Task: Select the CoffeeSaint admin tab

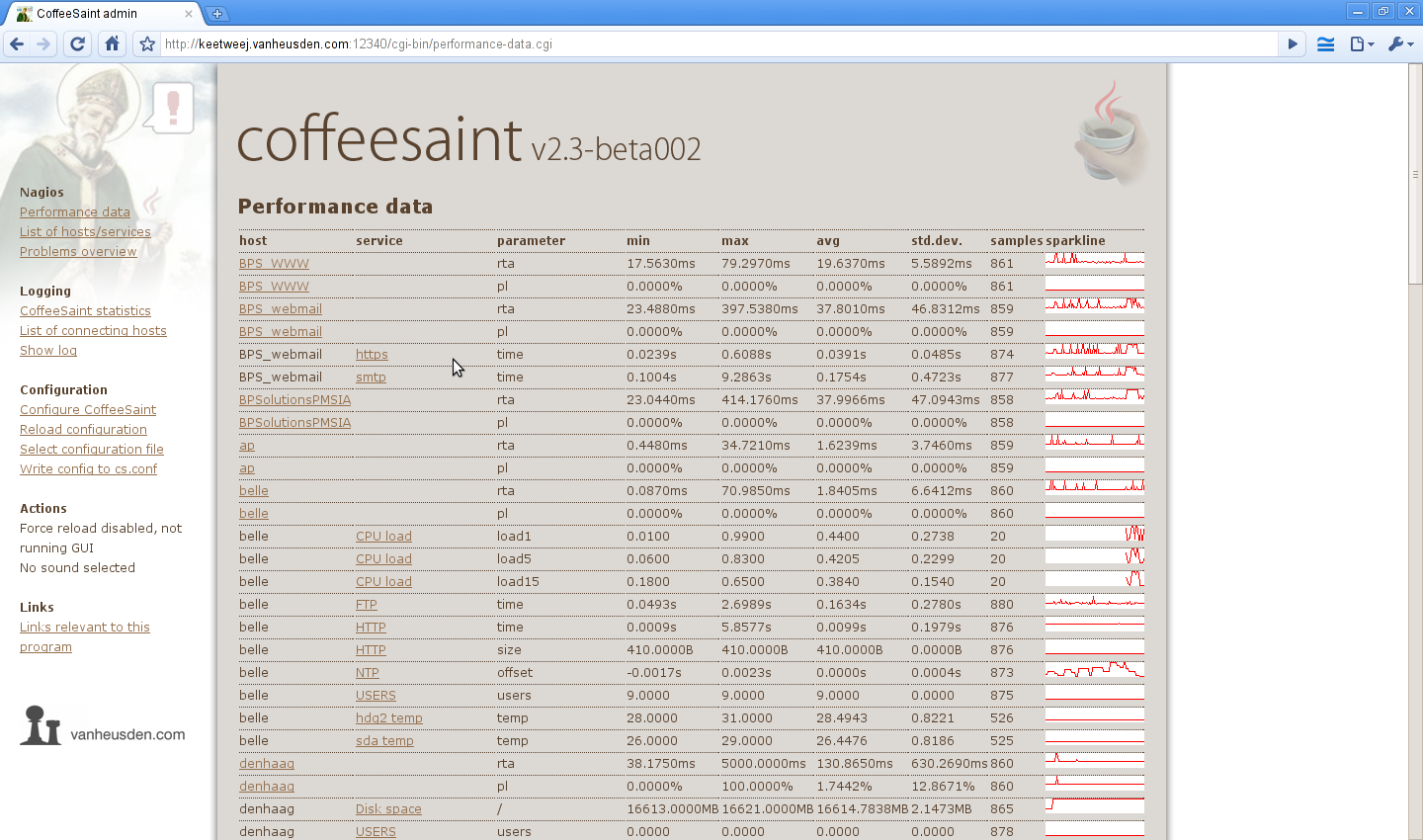Action: click(103, 14)
